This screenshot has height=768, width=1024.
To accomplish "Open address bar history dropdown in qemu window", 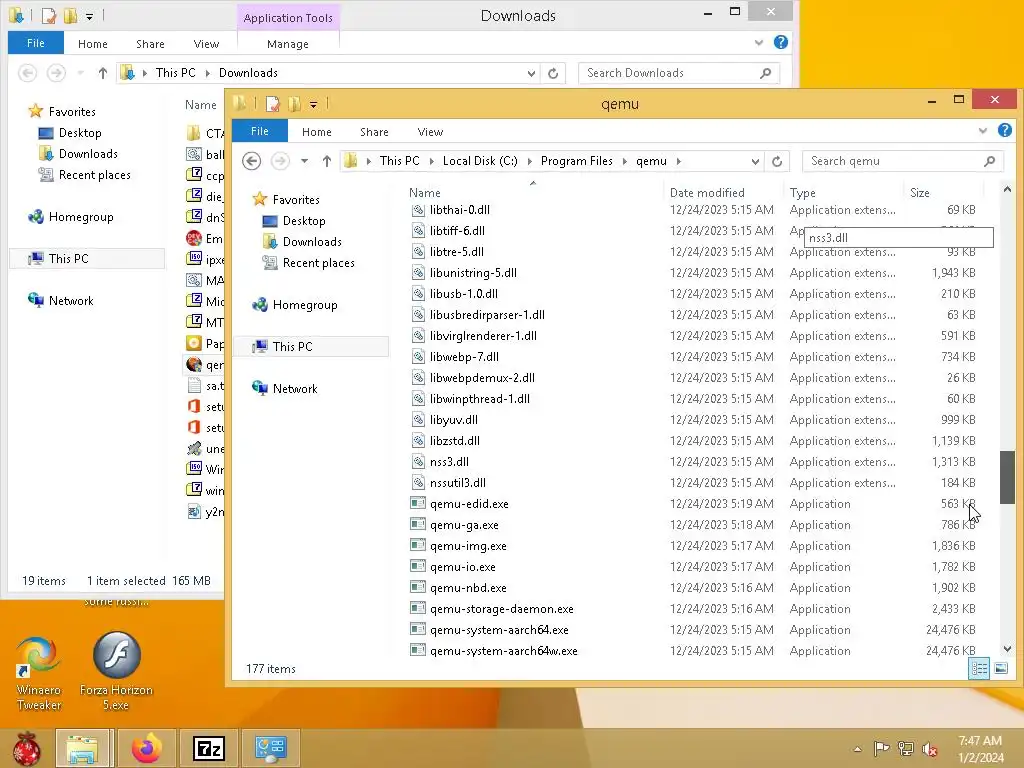I will [755, 161].
